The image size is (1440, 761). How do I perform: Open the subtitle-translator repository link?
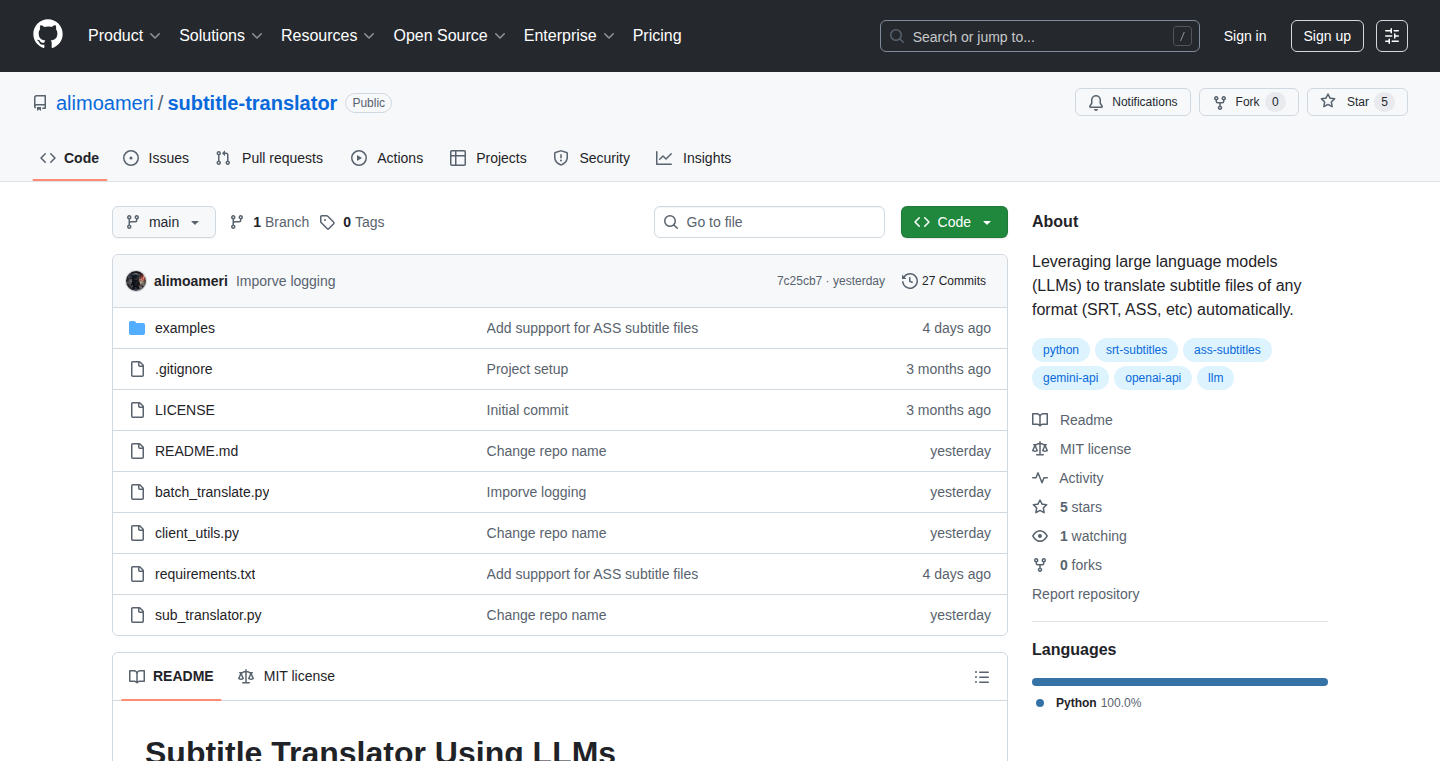[x=252, y=103]
